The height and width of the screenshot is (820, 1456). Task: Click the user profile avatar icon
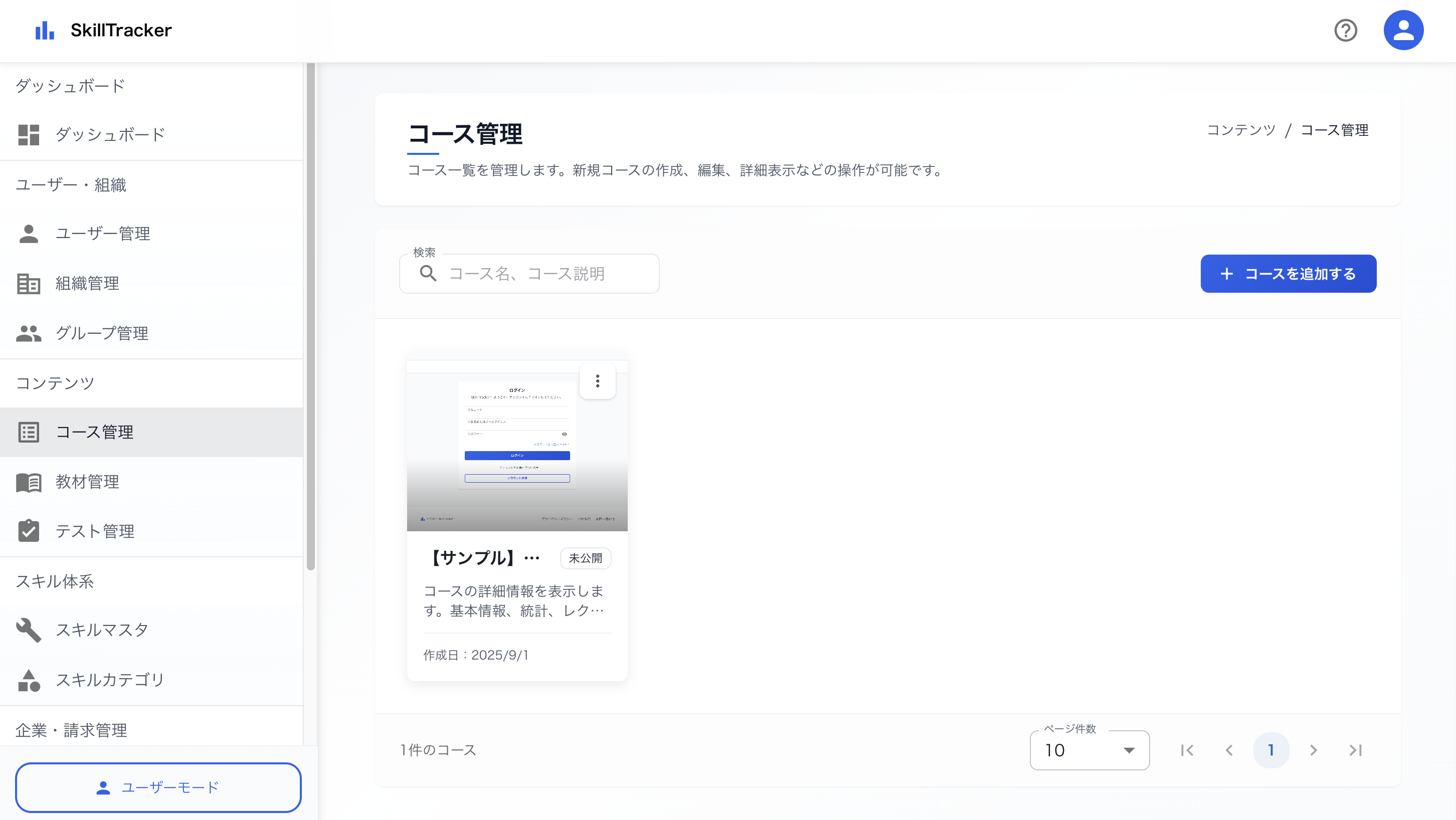(x=1404, y=30)
